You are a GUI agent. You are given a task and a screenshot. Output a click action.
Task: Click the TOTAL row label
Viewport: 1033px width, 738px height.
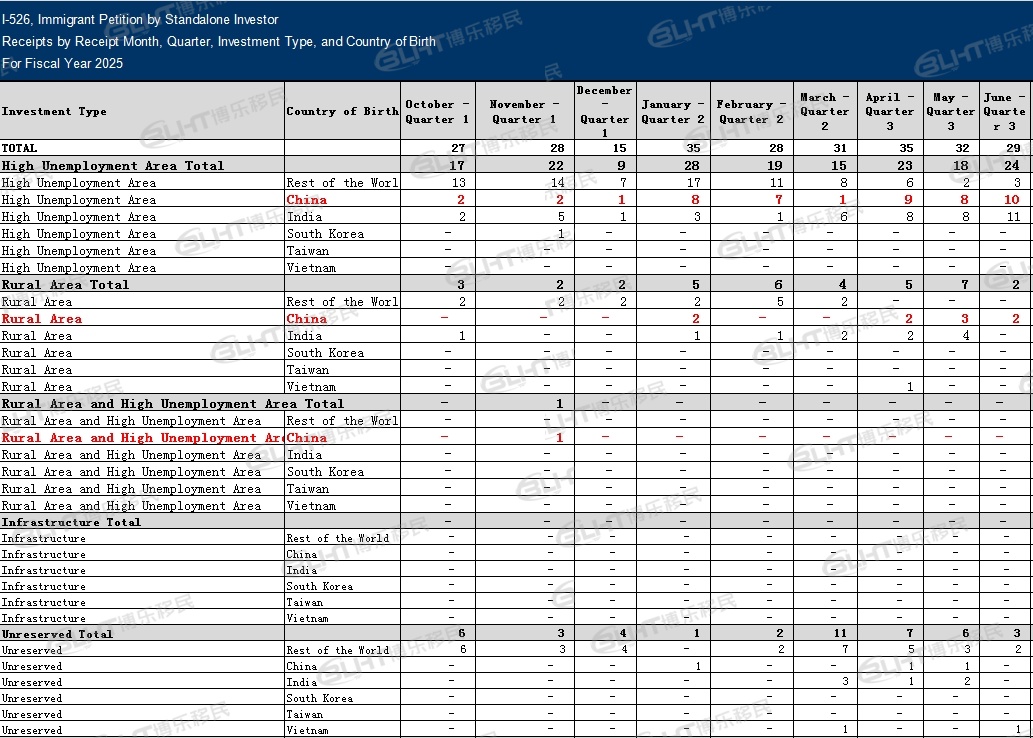coord(20,148)
